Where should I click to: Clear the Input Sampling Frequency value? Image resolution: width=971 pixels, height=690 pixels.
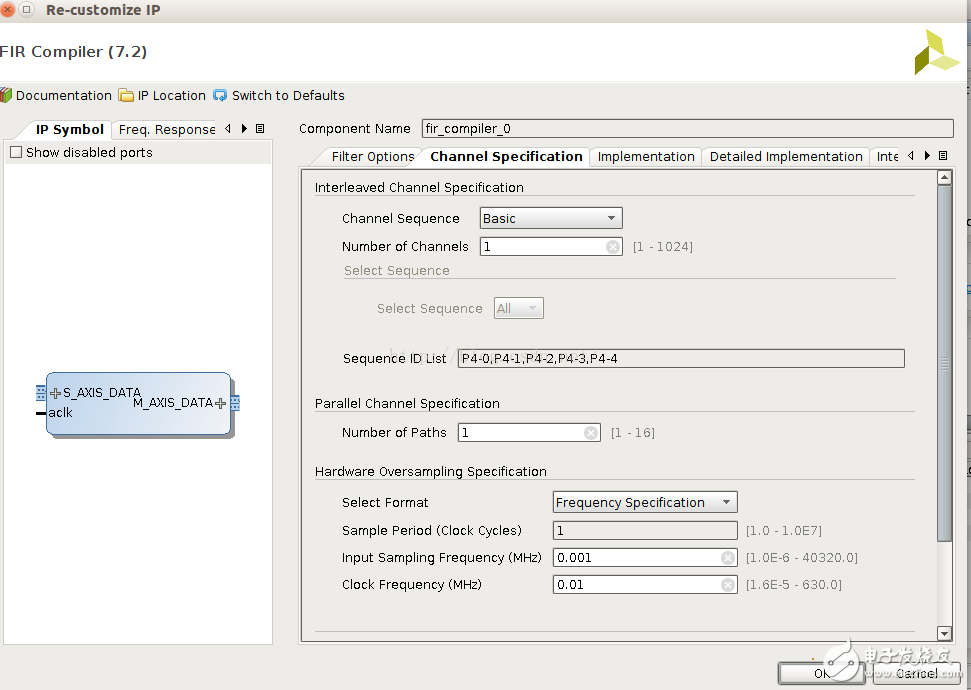tap(728, 558)
